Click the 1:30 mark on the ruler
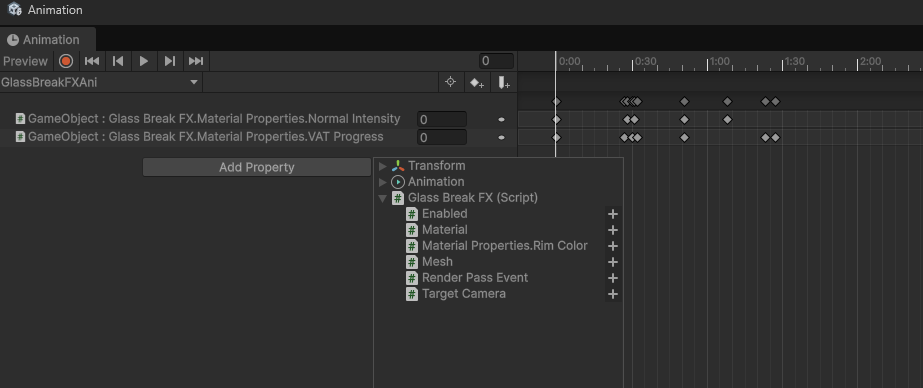Viewport: 923px width, 388px height. point(795,61)
